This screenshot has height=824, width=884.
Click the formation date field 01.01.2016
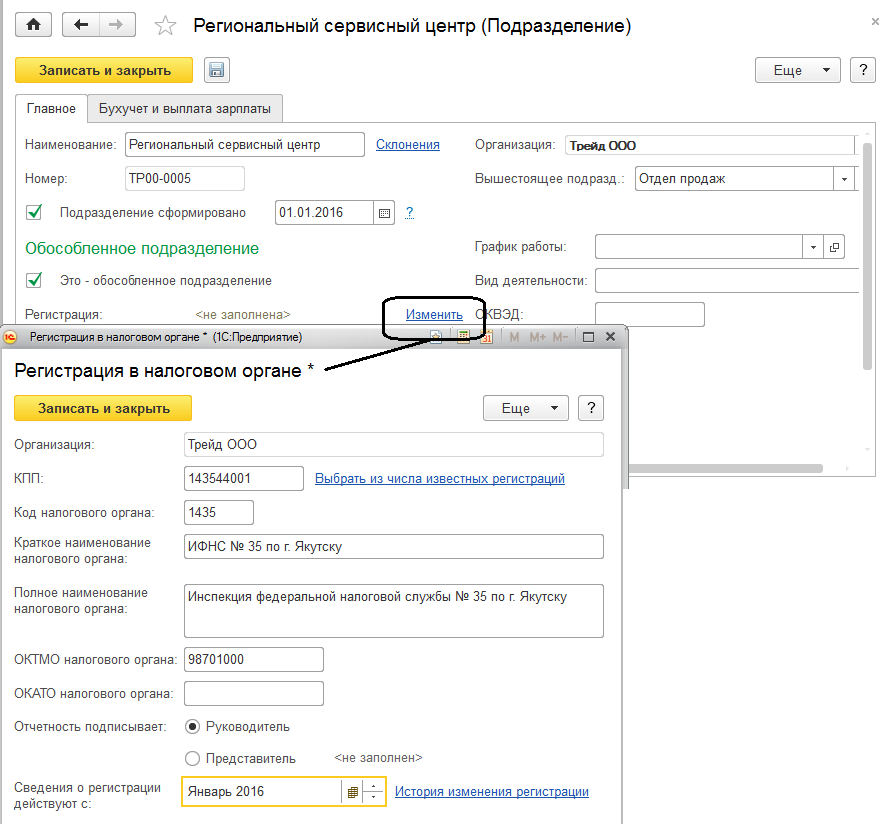click(x=324, y=213)
